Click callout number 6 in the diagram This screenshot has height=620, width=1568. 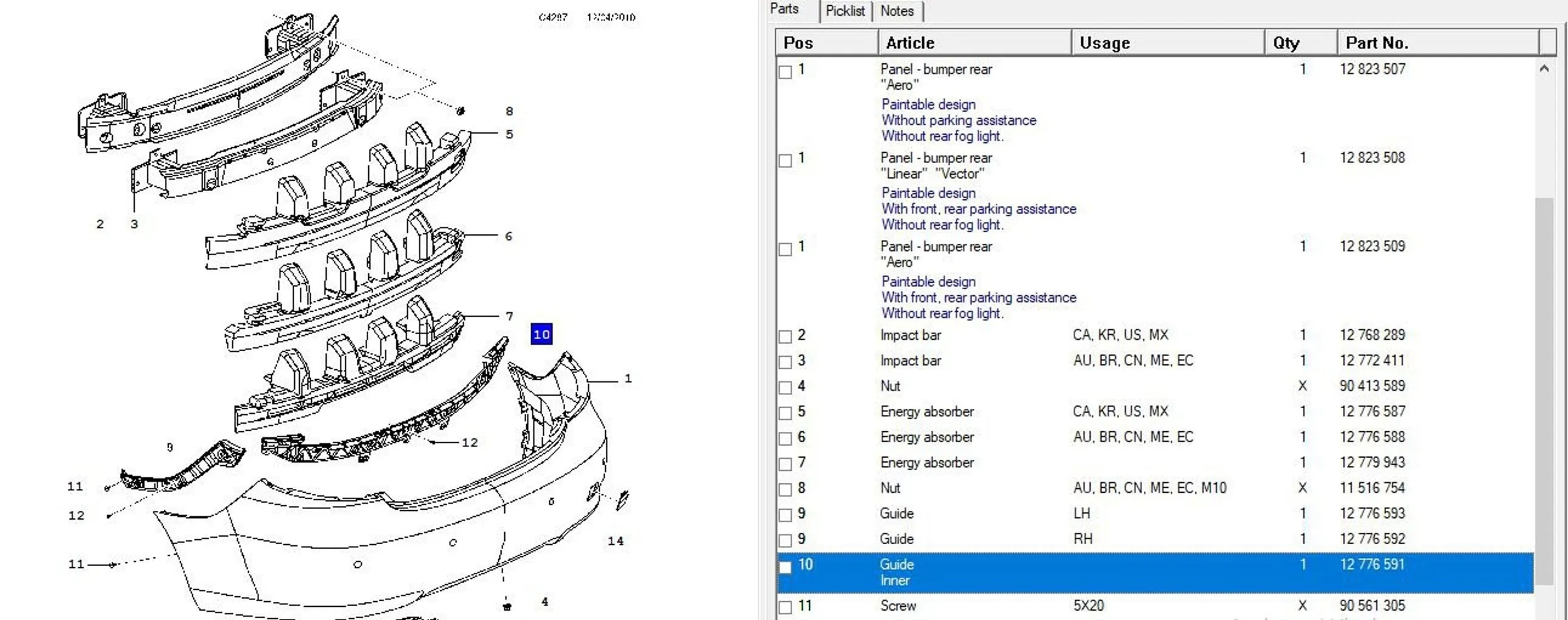pyautogui.click(x=509, y=236)
